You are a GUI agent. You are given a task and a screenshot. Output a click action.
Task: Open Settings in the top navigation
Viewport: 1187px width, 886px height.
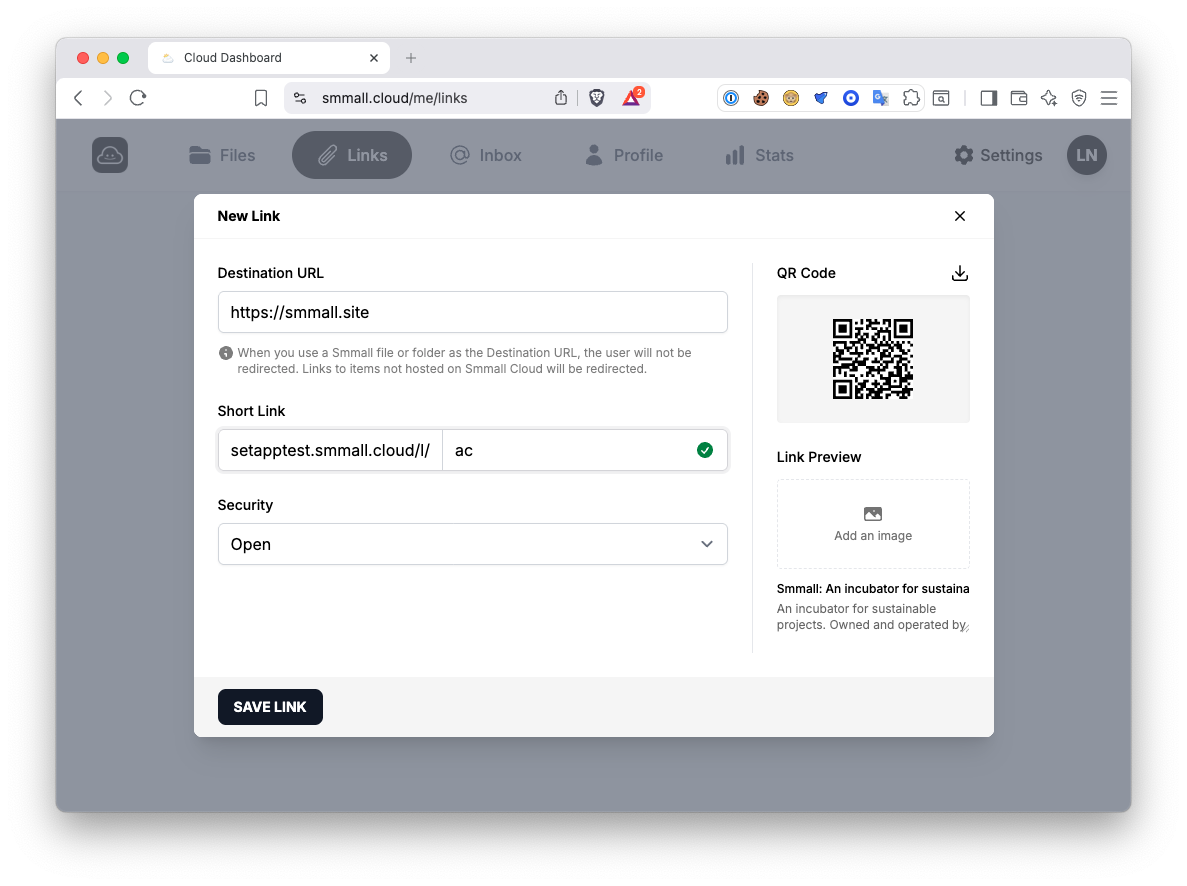[x=997, y=155]
